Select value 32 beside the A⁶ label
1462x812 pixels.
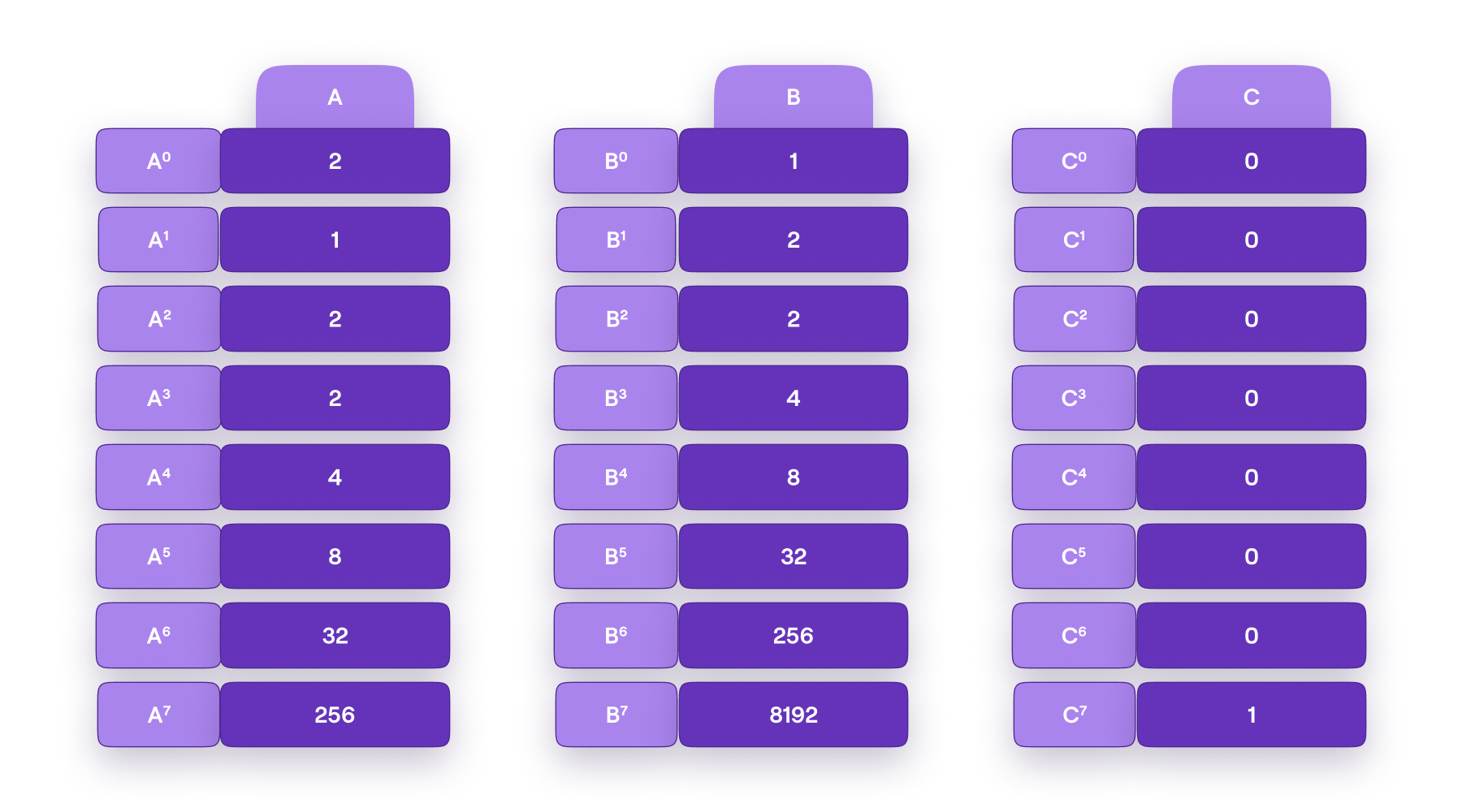pyautogui.click(x=335, y=635)
